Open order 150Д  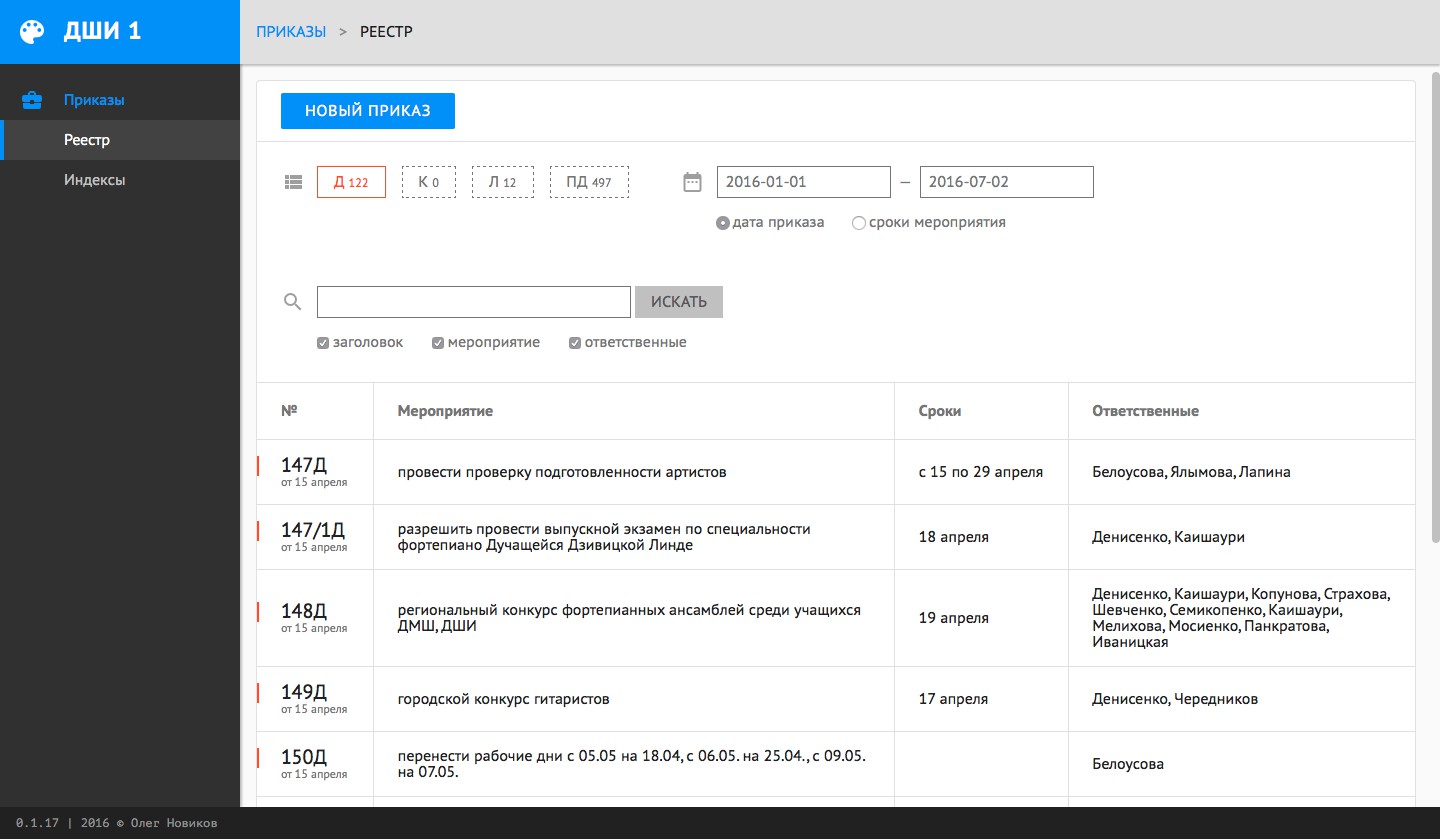(x=304, y=757)
